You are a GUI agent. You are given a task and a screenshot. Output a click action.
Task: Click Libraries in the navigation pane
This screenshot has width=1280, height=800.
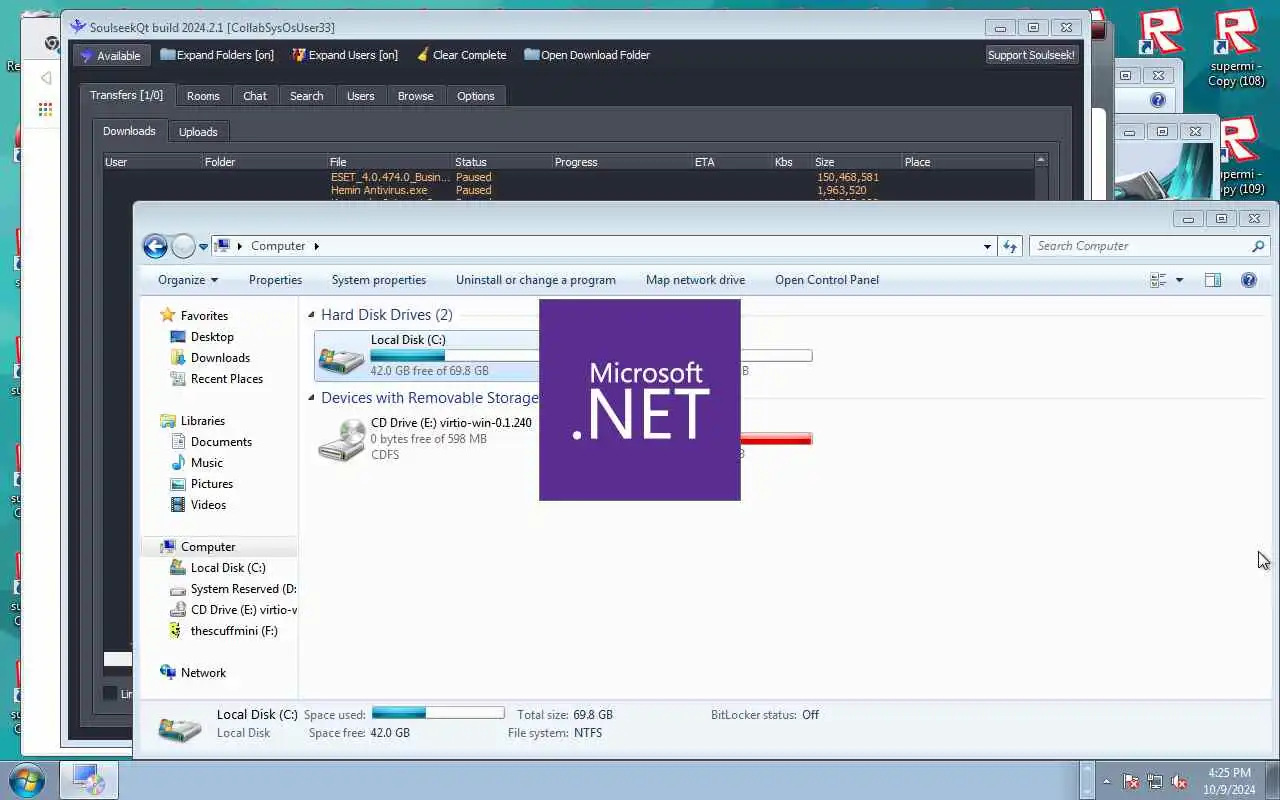[203, 421]
